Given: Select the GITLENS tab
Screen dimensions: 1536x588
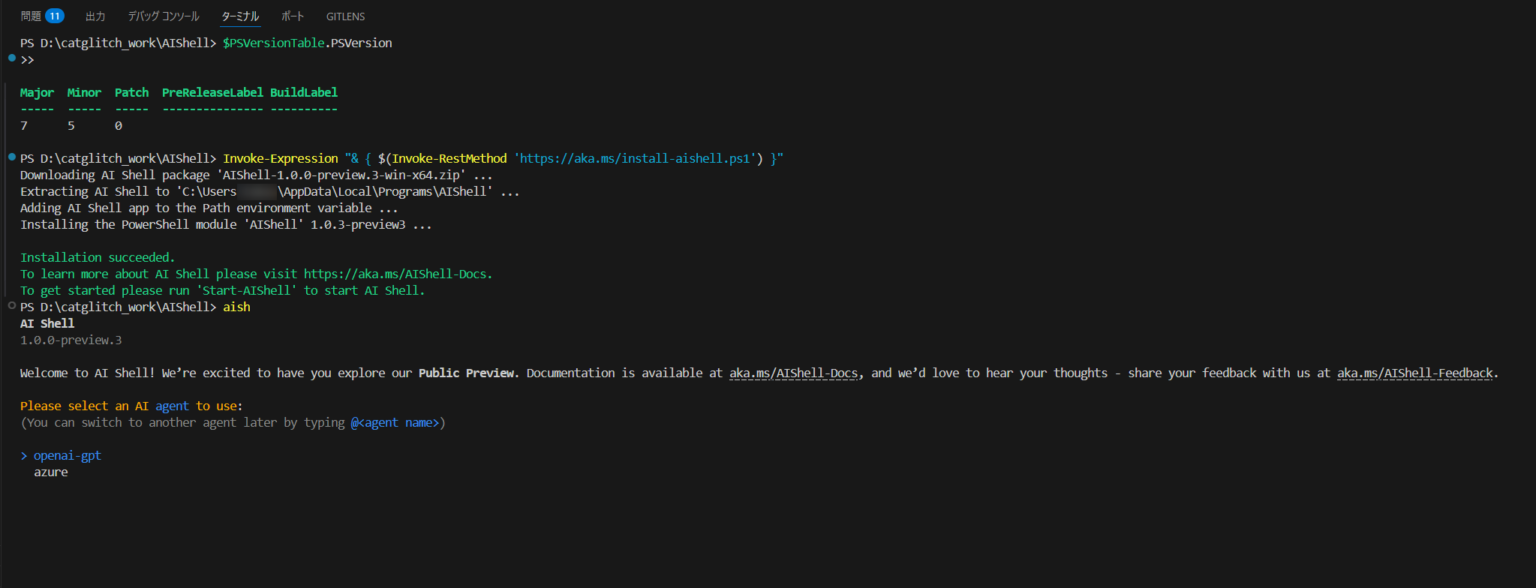Looking at the screenshot, I should (345, 16).
